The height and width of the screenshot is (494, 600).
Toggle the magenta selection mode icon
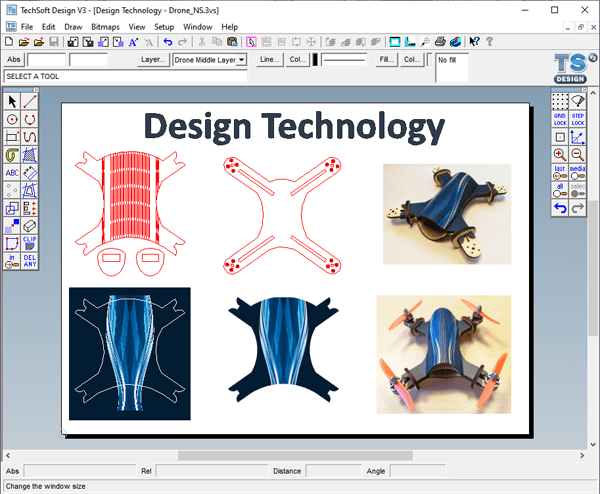point(251,42)
